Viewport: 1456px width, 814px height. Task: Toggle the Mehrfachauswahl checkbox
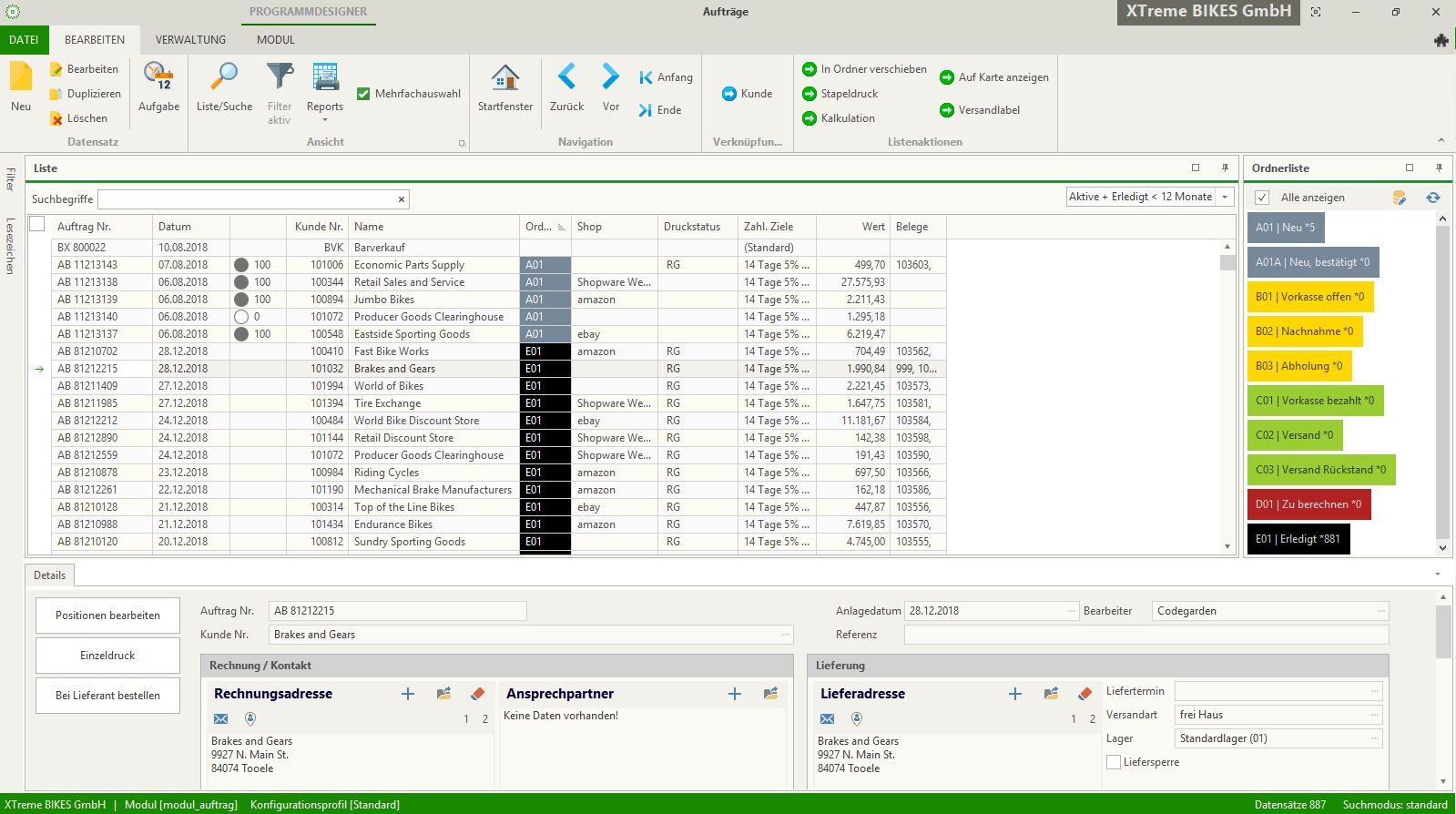[x=363, y=94]
